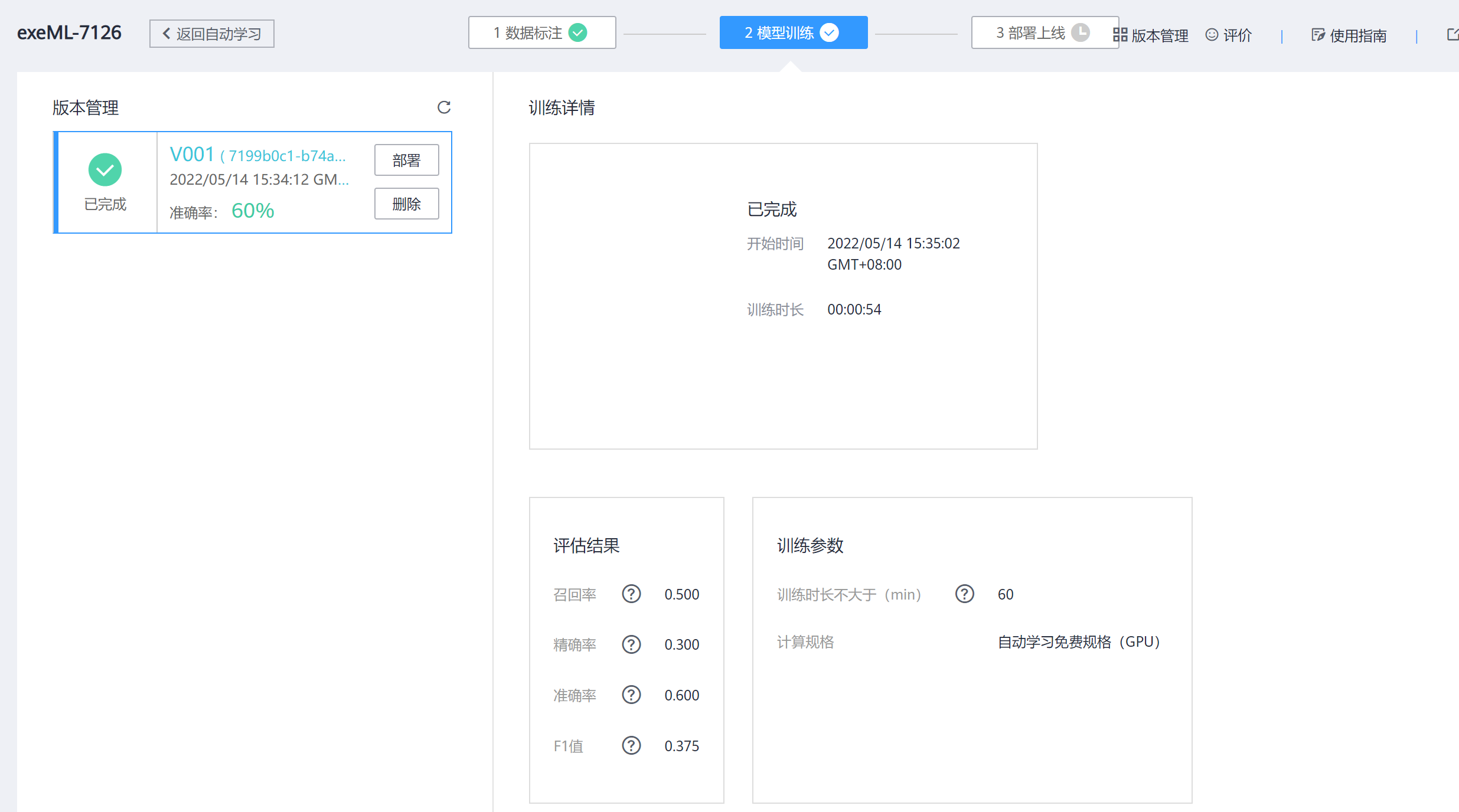Click the smiley 评价 icon

(x=1212, y=35)
